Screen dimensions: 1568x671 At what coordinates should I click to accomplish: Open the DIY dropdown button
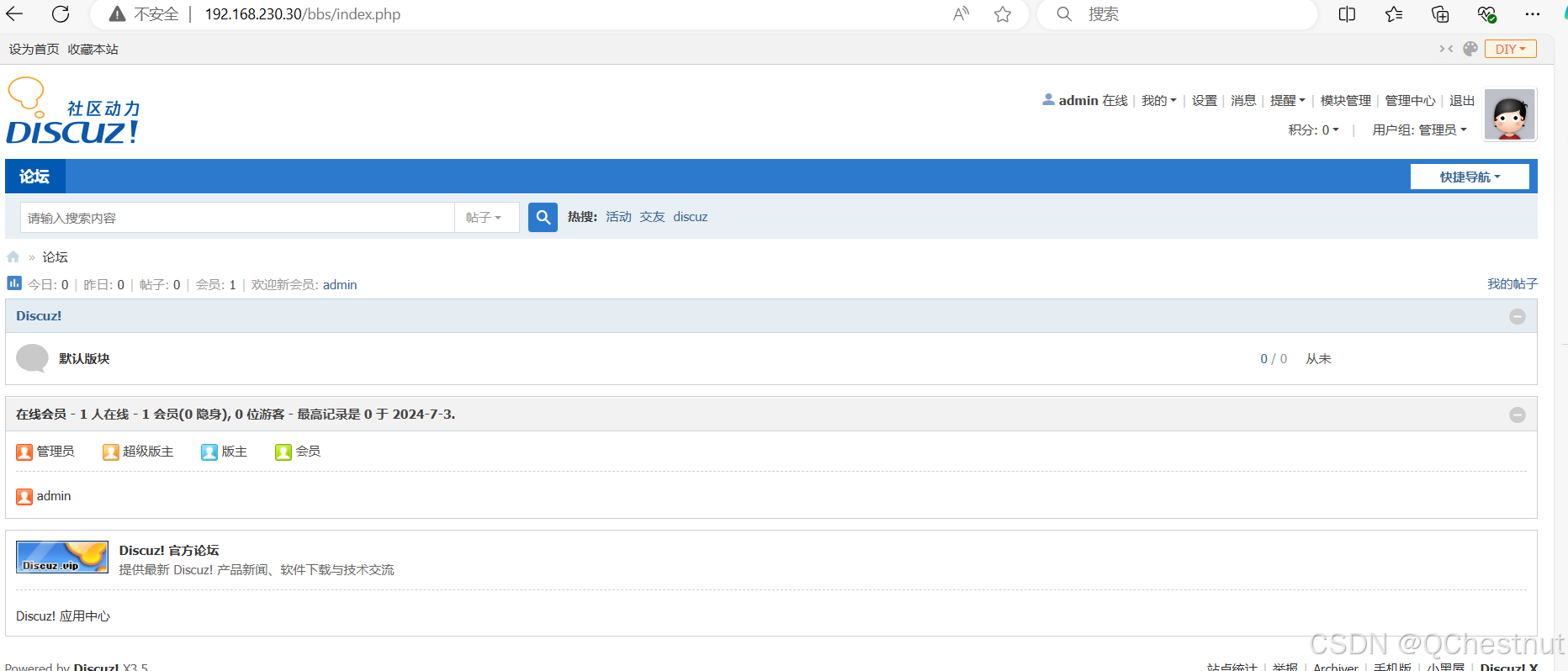[1510, 49]
